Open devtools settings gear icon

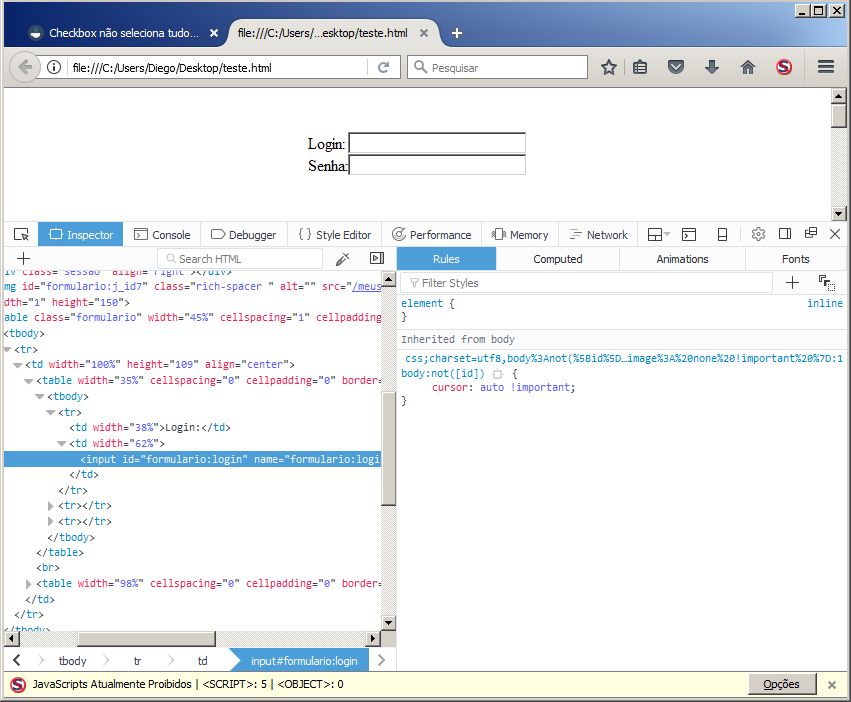[758, 234]
